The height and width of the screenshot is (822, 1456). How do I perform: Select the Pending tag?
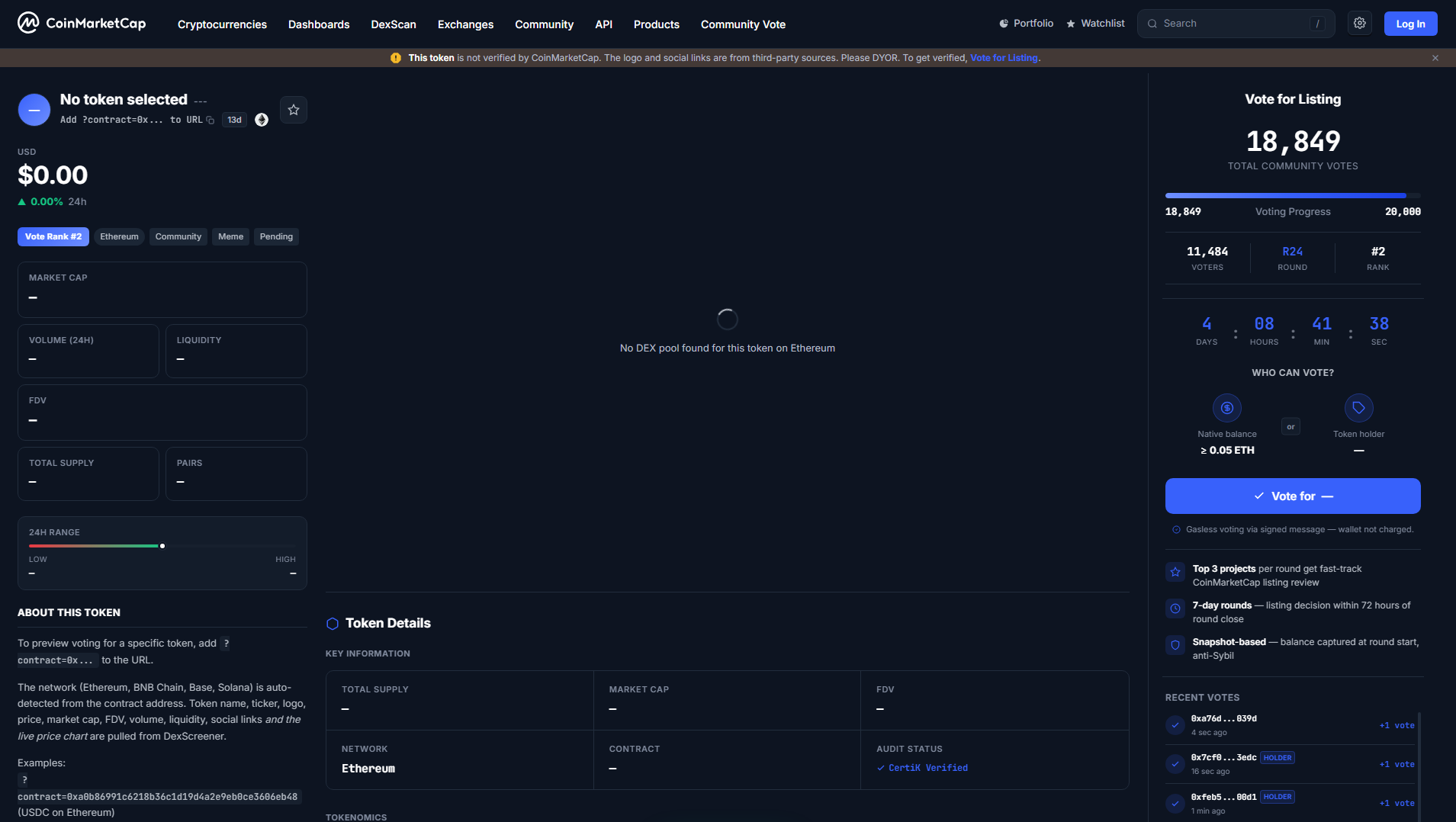(x=276, y=236)
